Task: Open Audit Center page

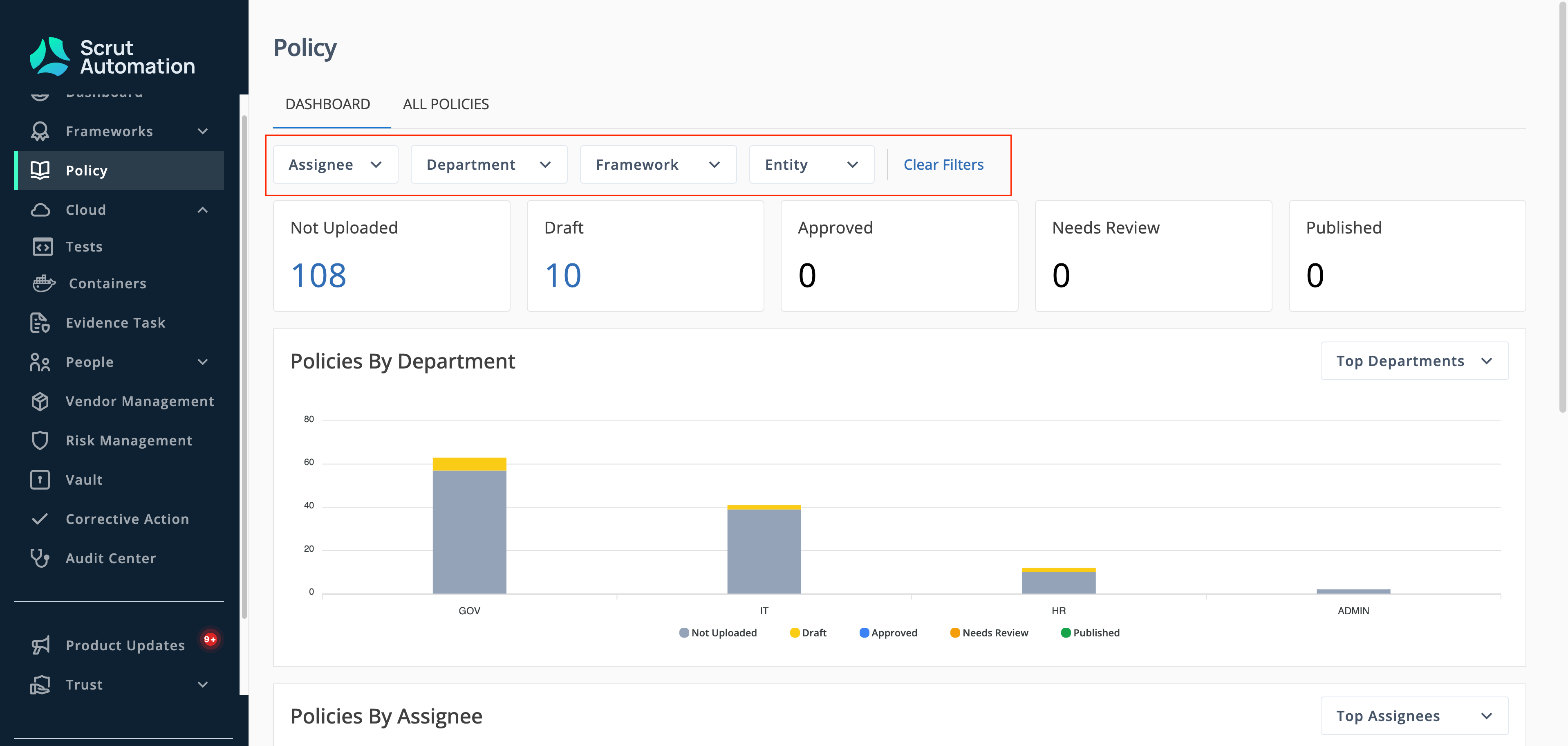Action: click(111, 558)
